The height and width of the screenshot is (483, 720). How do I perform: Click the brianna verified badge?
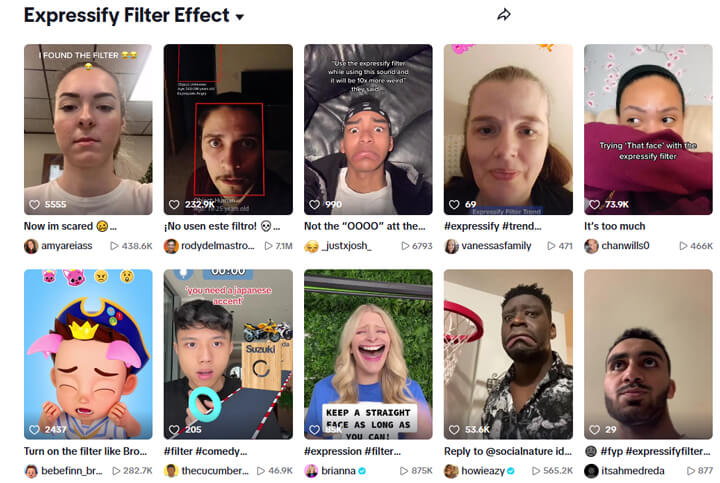point(362,471)
